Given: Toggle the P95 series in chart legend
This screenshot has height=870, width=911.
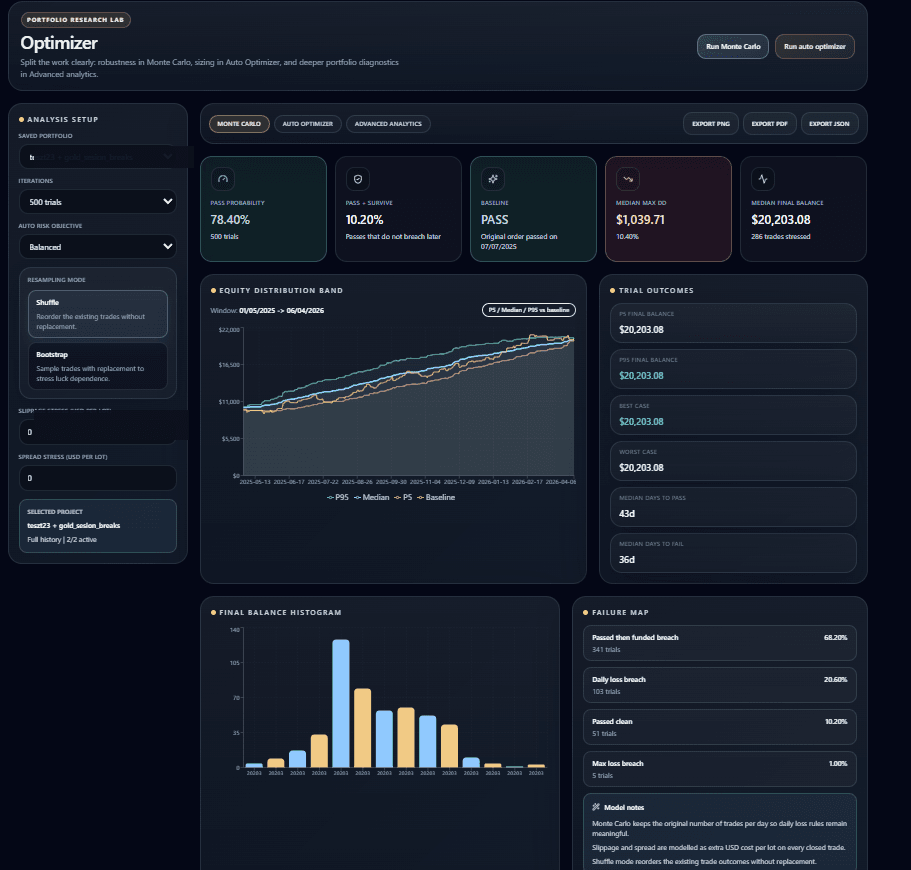Looking at the screenshot, I should 336,496.
